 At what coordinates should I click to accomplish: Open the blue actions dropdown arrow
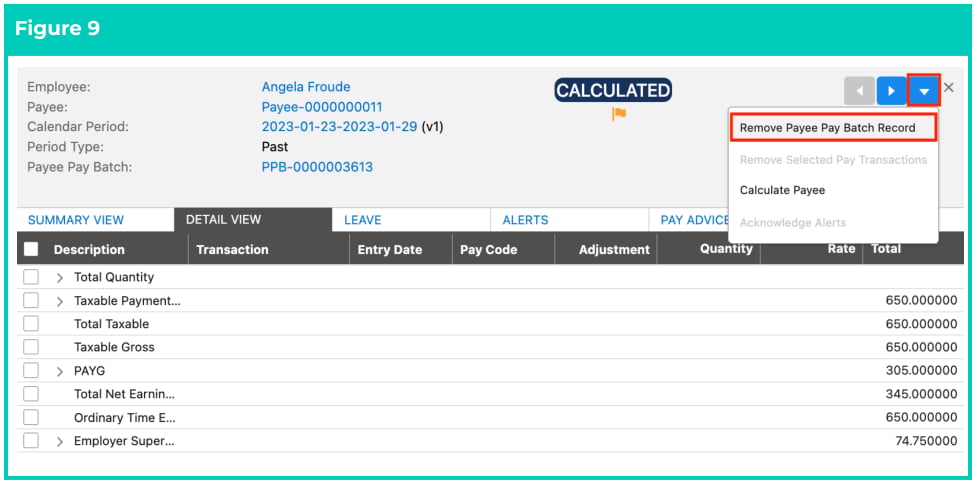(924, 91)
